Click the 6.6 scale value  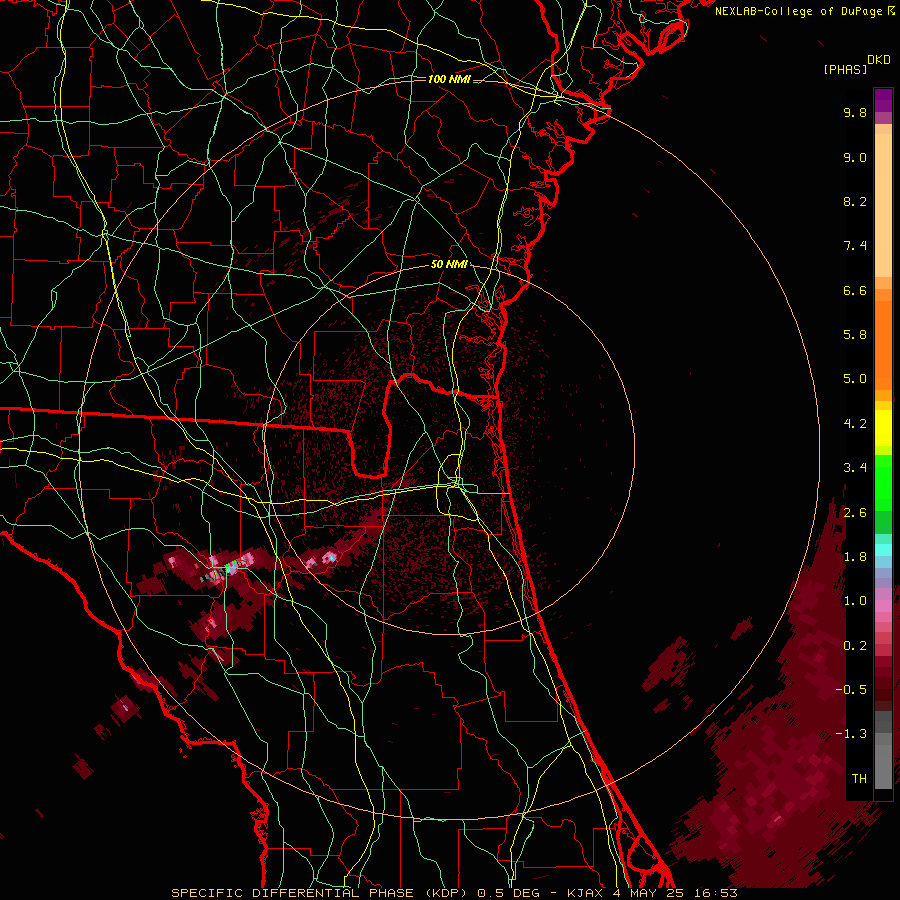855,290
